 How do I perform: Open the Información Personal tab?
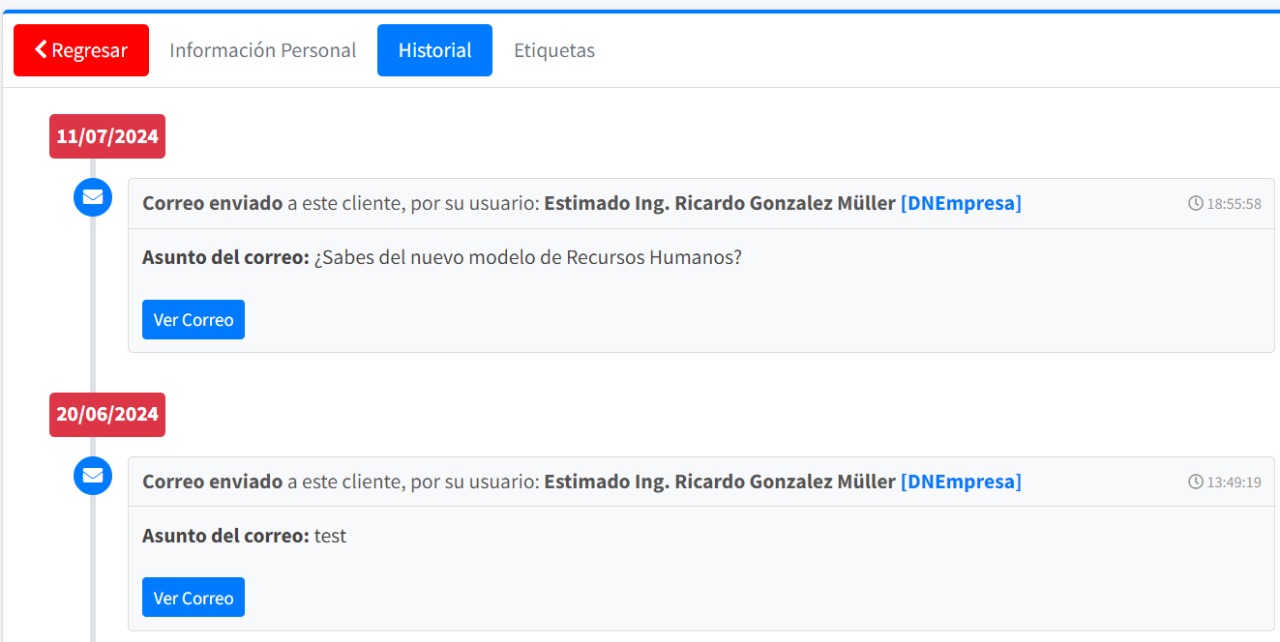tap(262, 50)
